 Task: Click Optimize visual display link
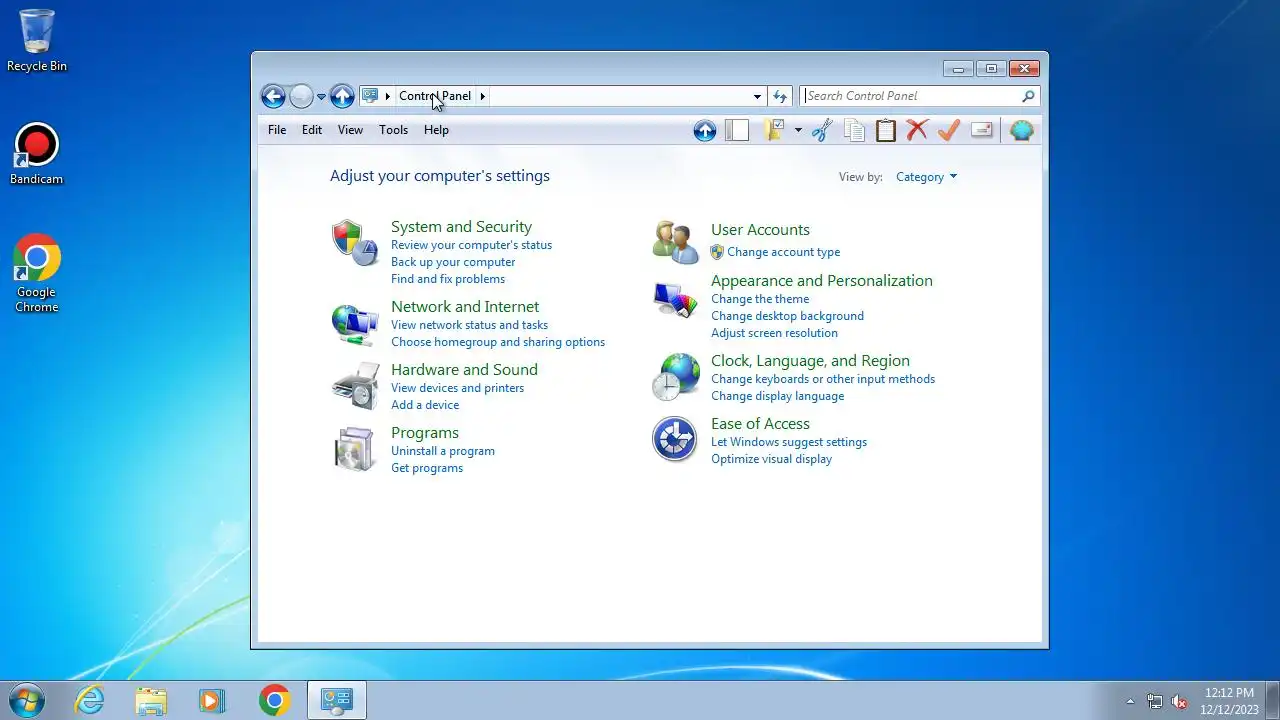click(771, 459)
